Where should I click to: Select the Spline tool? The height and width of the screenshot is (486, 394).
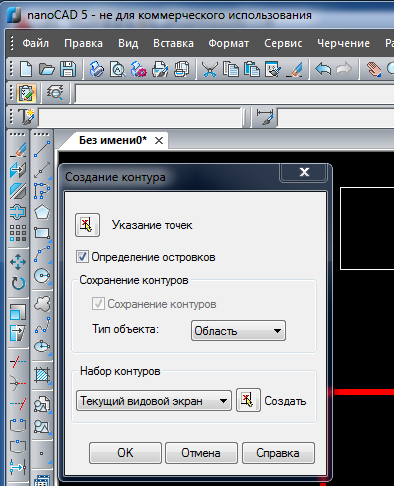click(x=42, y=325)
